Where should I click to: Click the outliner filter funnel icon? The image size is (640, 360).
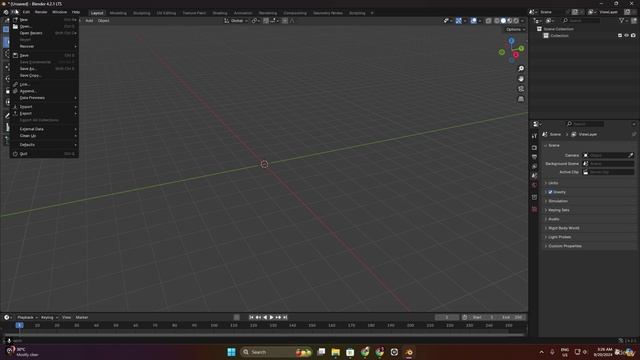point(621,20)
